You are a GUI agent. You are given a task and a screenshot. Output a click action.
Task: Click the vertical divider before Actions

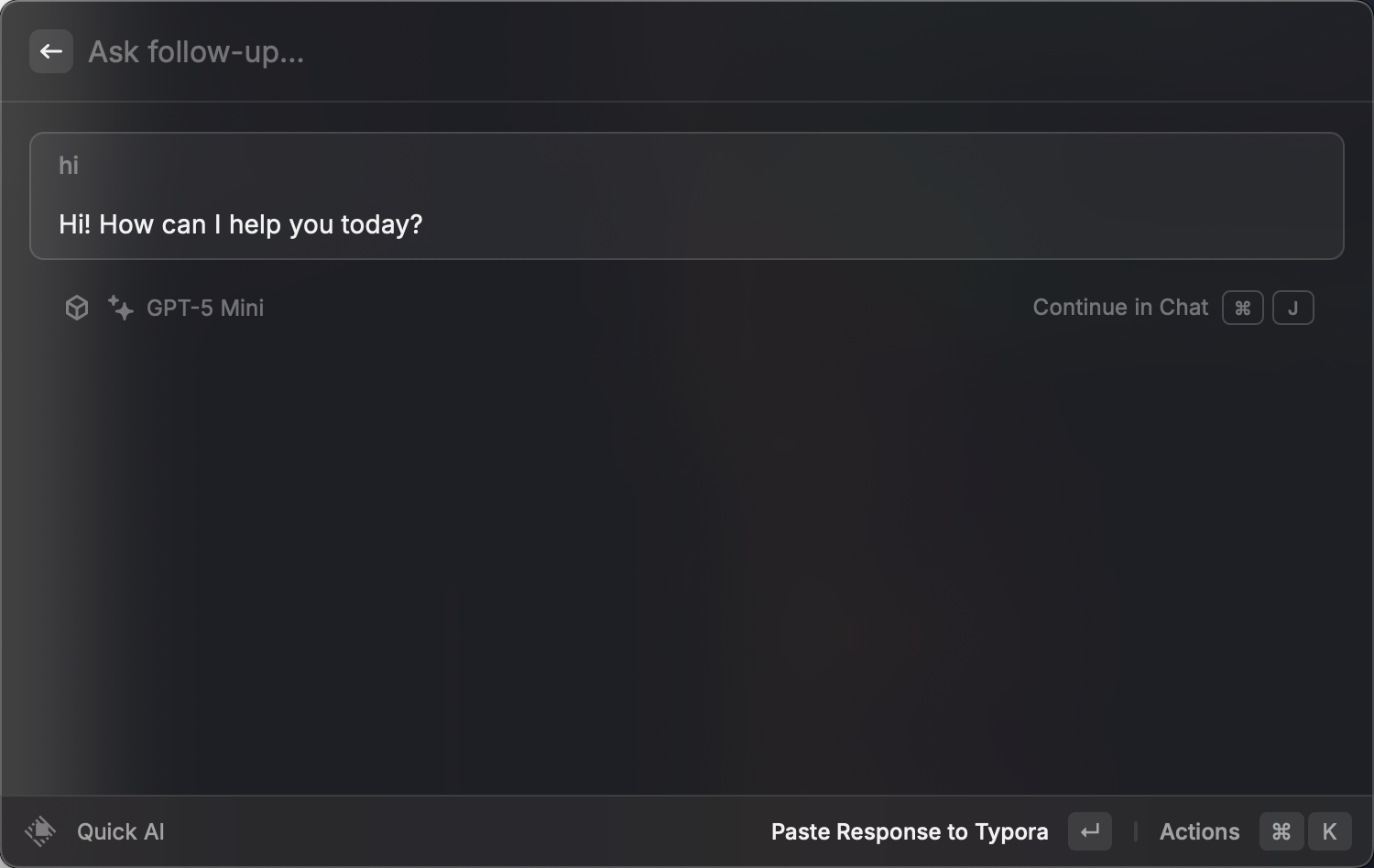[1136, 831]
